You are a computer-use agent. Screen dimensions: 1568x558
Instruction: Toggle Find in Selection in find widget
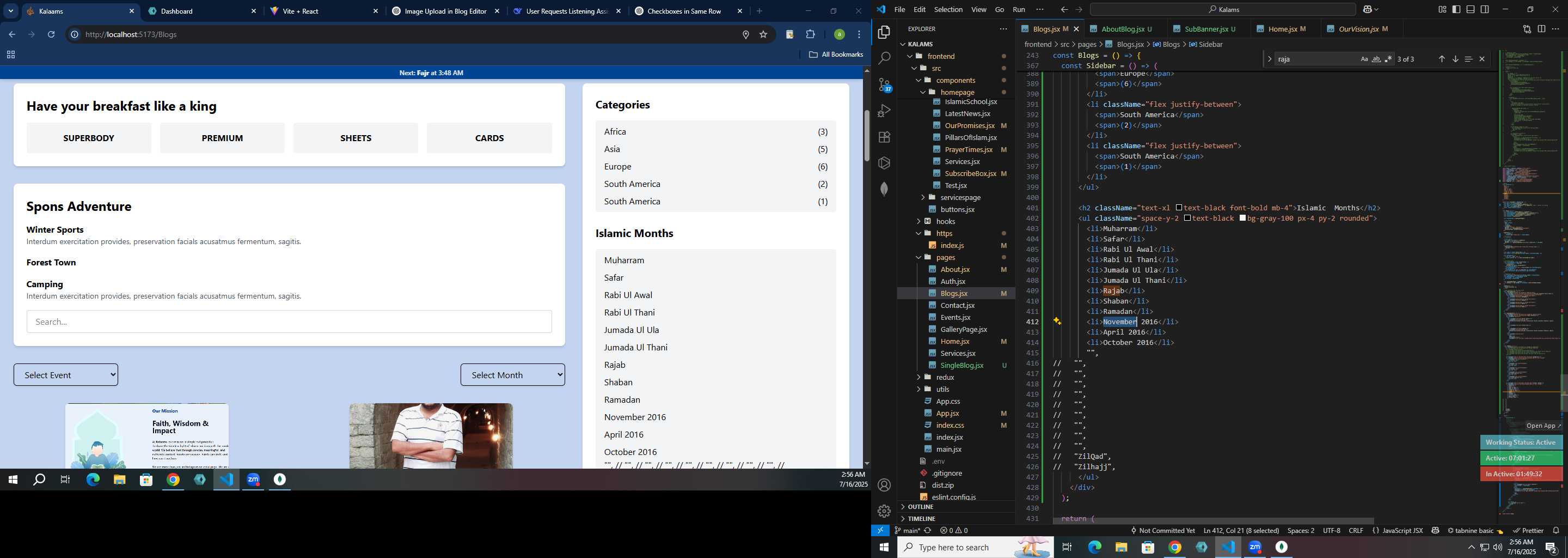pos(1468,59)
